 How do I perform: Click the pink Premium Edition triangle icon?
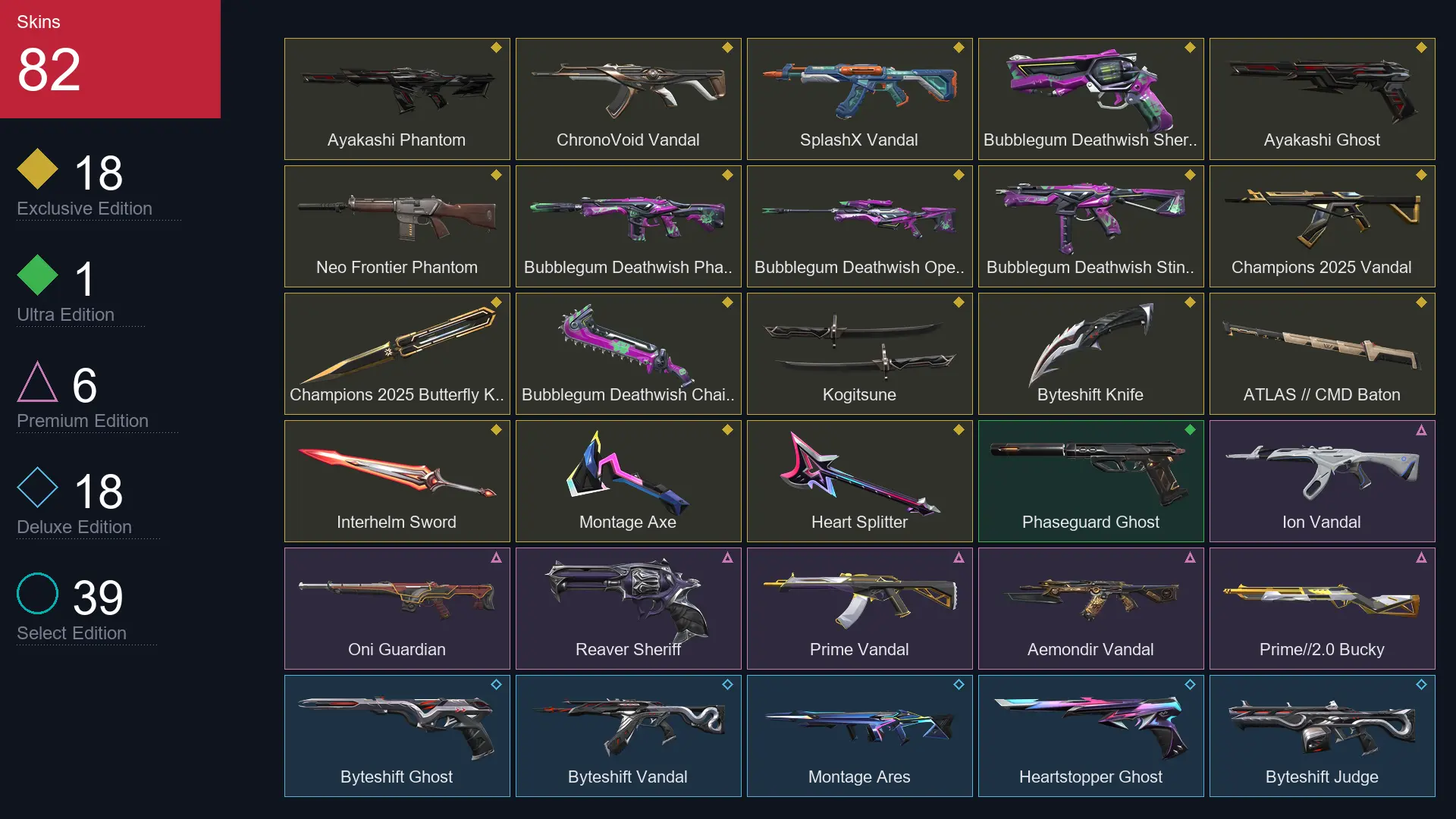[x=37, y=381]
